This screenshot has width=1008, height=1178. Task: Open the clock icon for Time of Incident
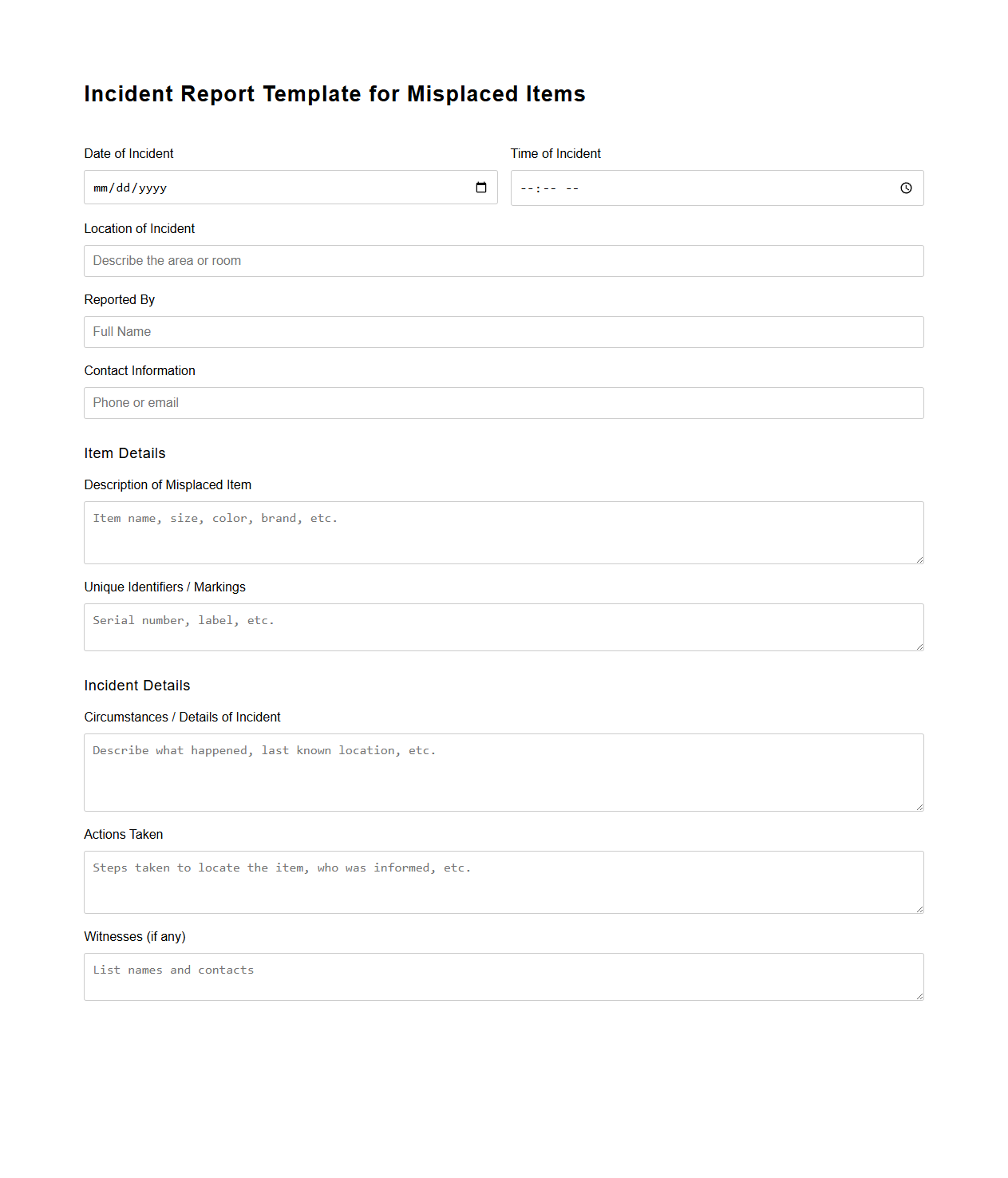coord(907,188)
